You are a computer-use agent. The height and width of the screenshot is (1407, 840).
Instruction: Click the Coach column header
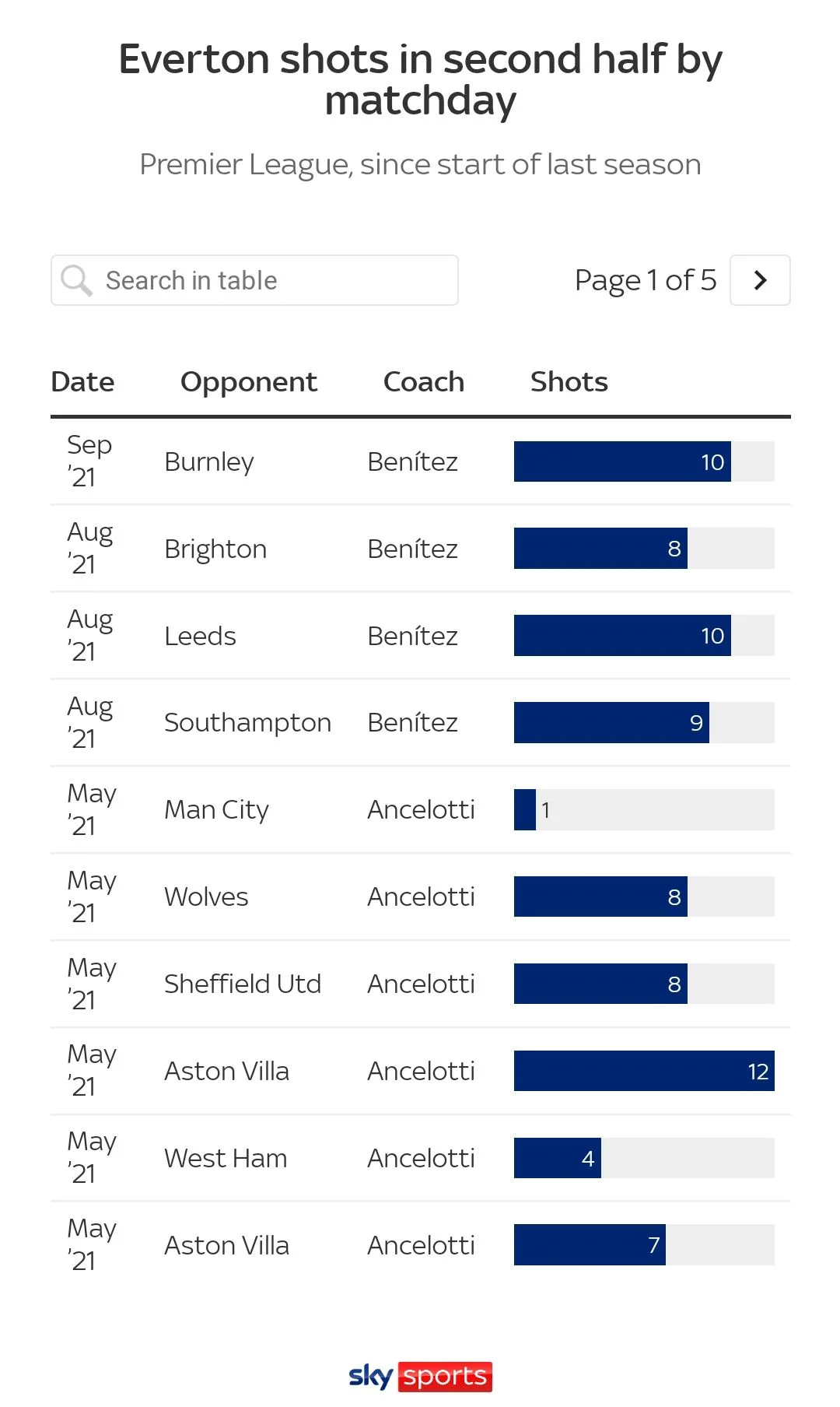423,382
